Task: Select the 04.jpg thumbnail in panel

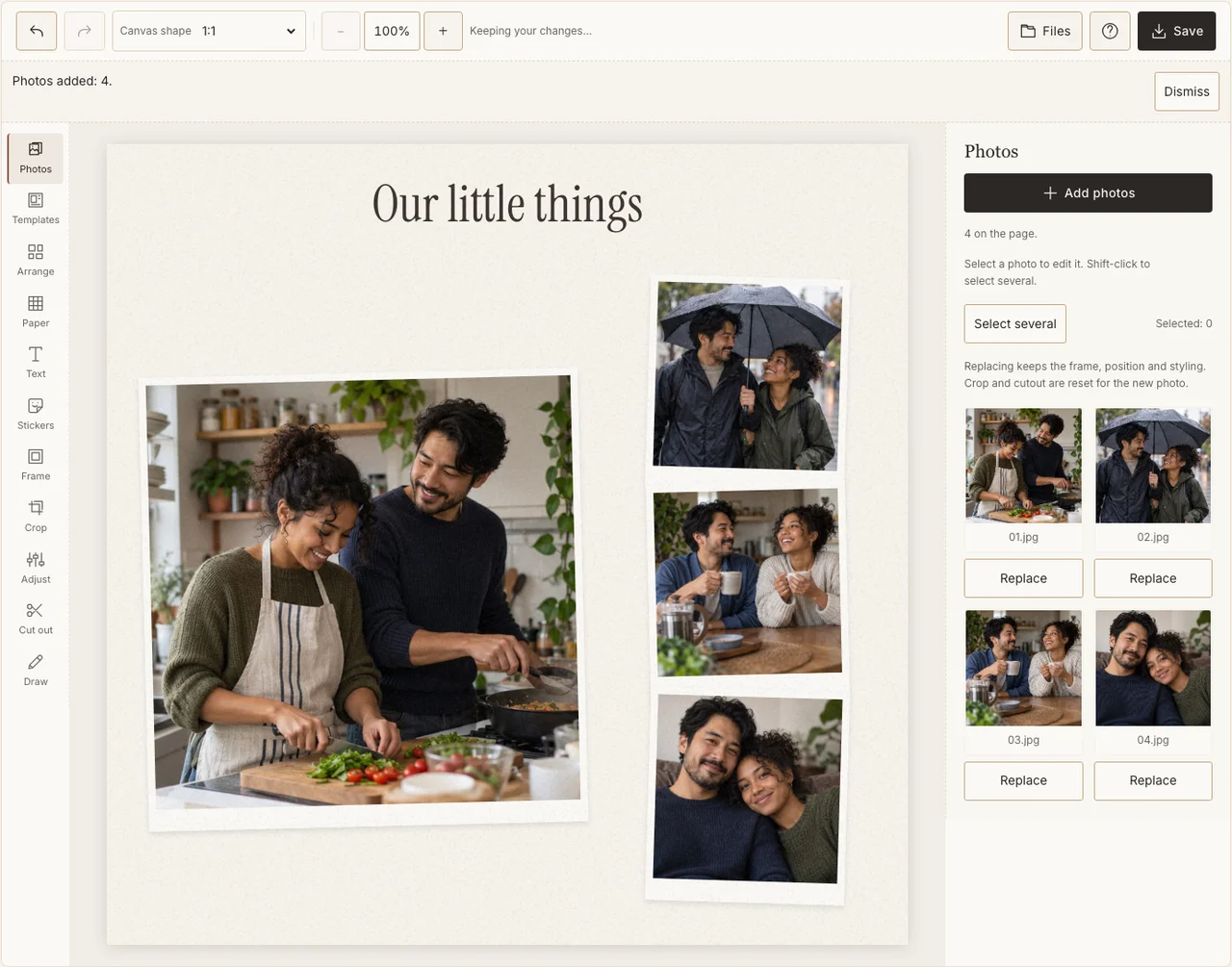Action: point(1153,668)
